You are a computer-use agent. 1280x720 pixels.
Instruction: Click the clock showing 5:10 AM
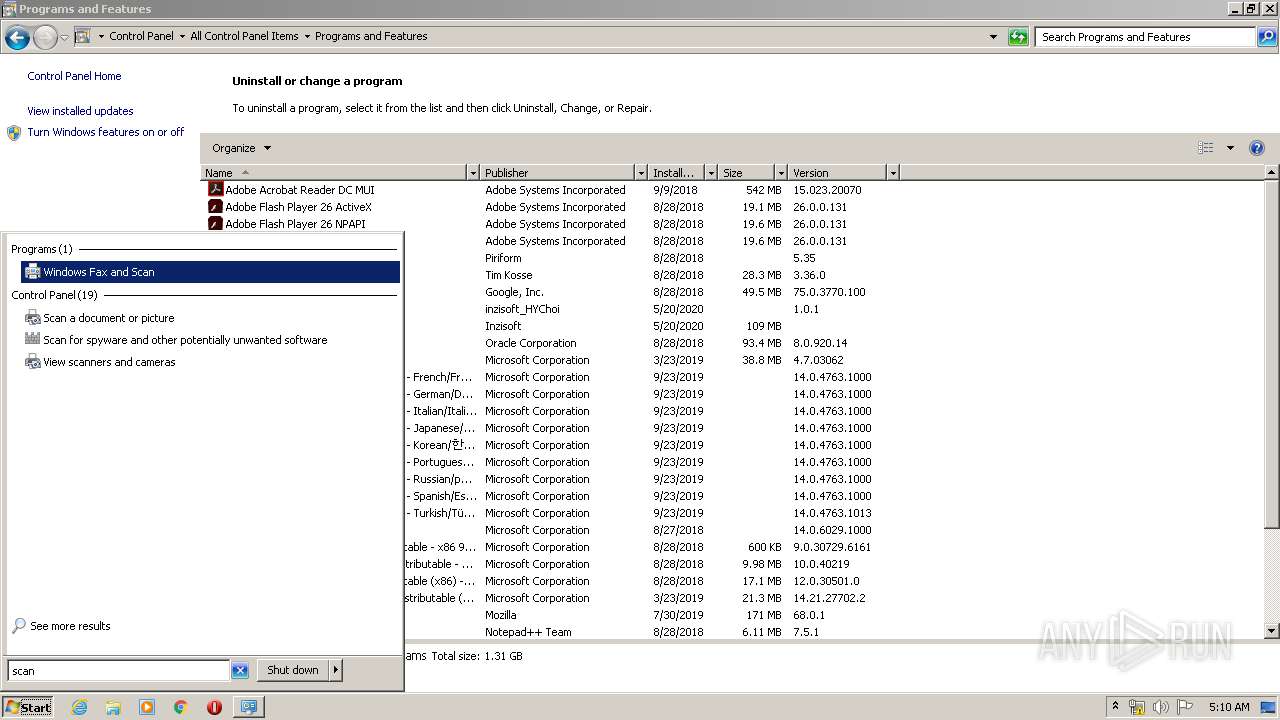(1229, 707)
